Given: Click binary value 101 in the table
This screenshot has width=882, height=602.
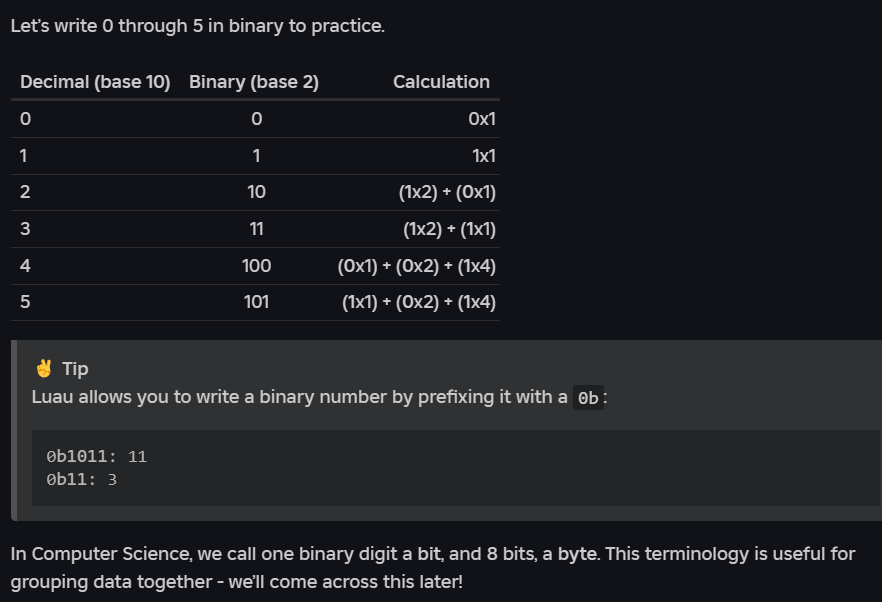Looking at the screenshot, I should 256,302.
